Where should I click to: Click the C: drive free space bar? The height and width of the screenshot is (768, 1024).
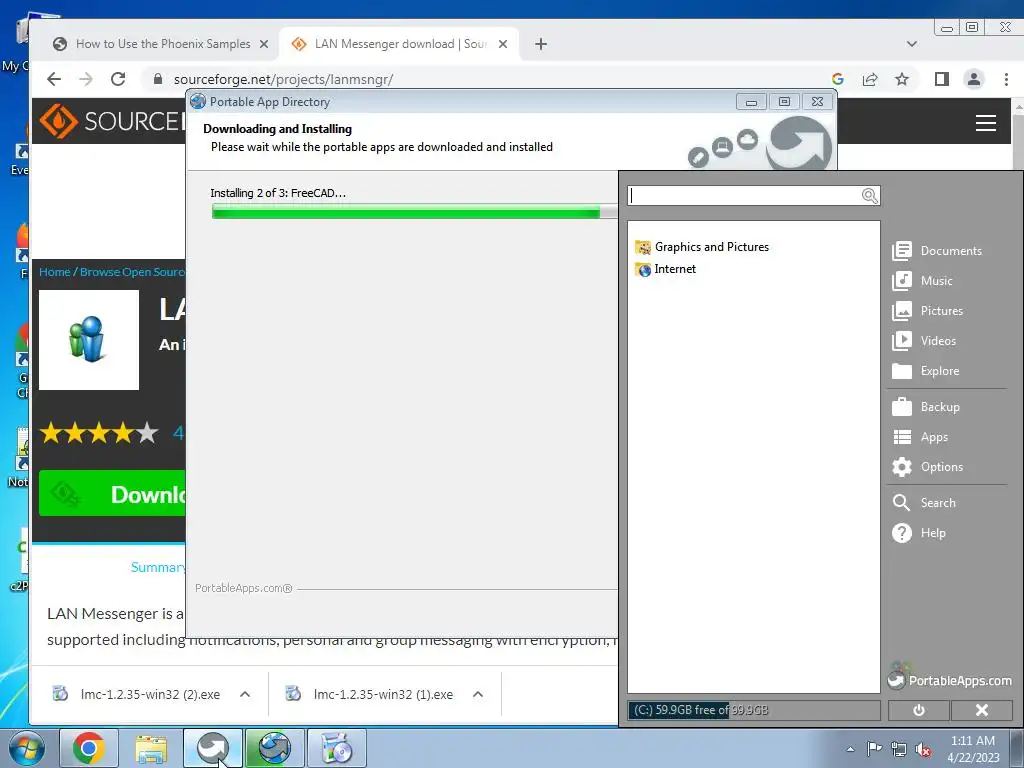pyautogui.click(x=754, y=710)
